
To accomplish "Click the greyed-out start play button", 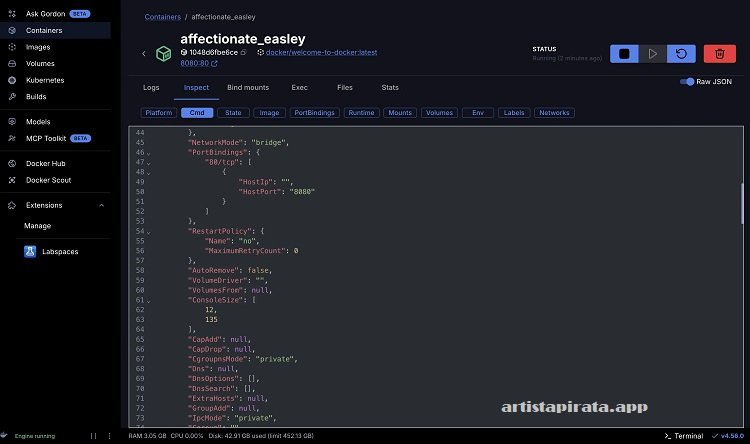I will coord(652,54).
